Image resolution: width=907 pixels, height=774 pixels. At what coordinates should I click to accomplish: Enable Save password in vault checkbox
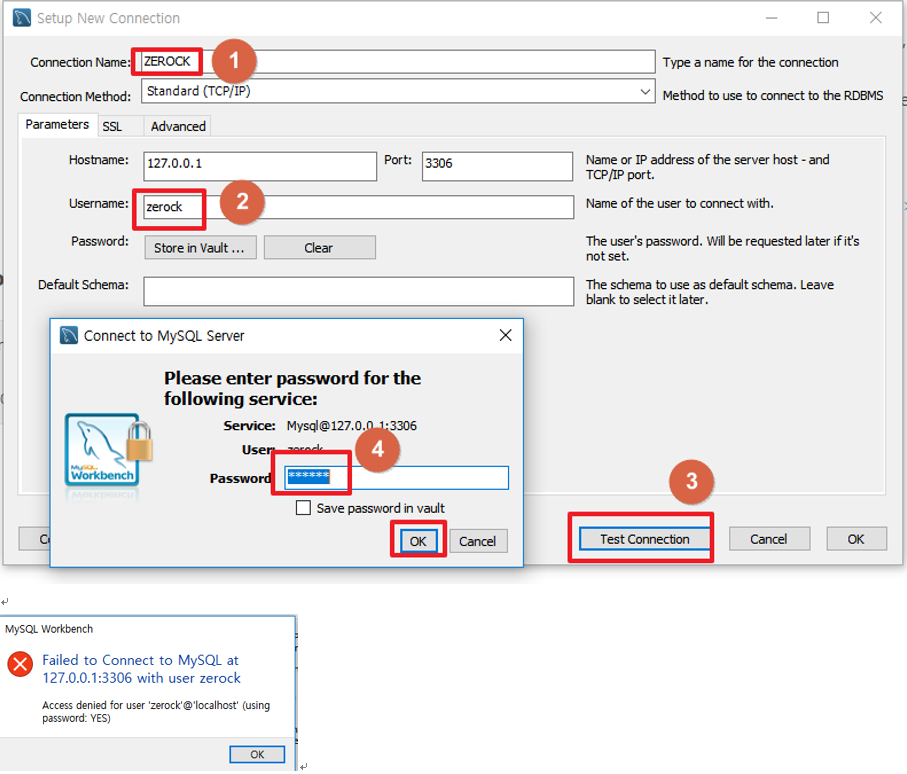pos(303,508)
